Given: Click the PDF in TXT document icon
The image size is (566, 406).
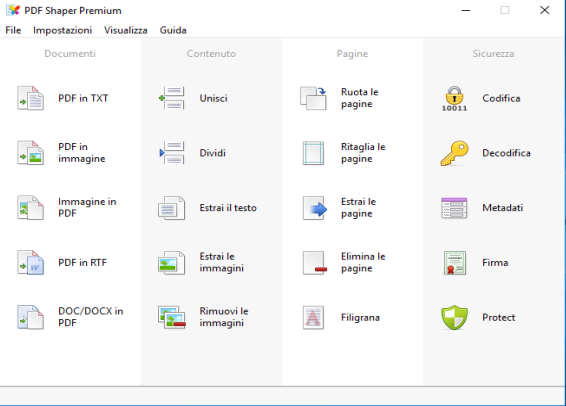Looking at the screenshot, I should [31, 98].
